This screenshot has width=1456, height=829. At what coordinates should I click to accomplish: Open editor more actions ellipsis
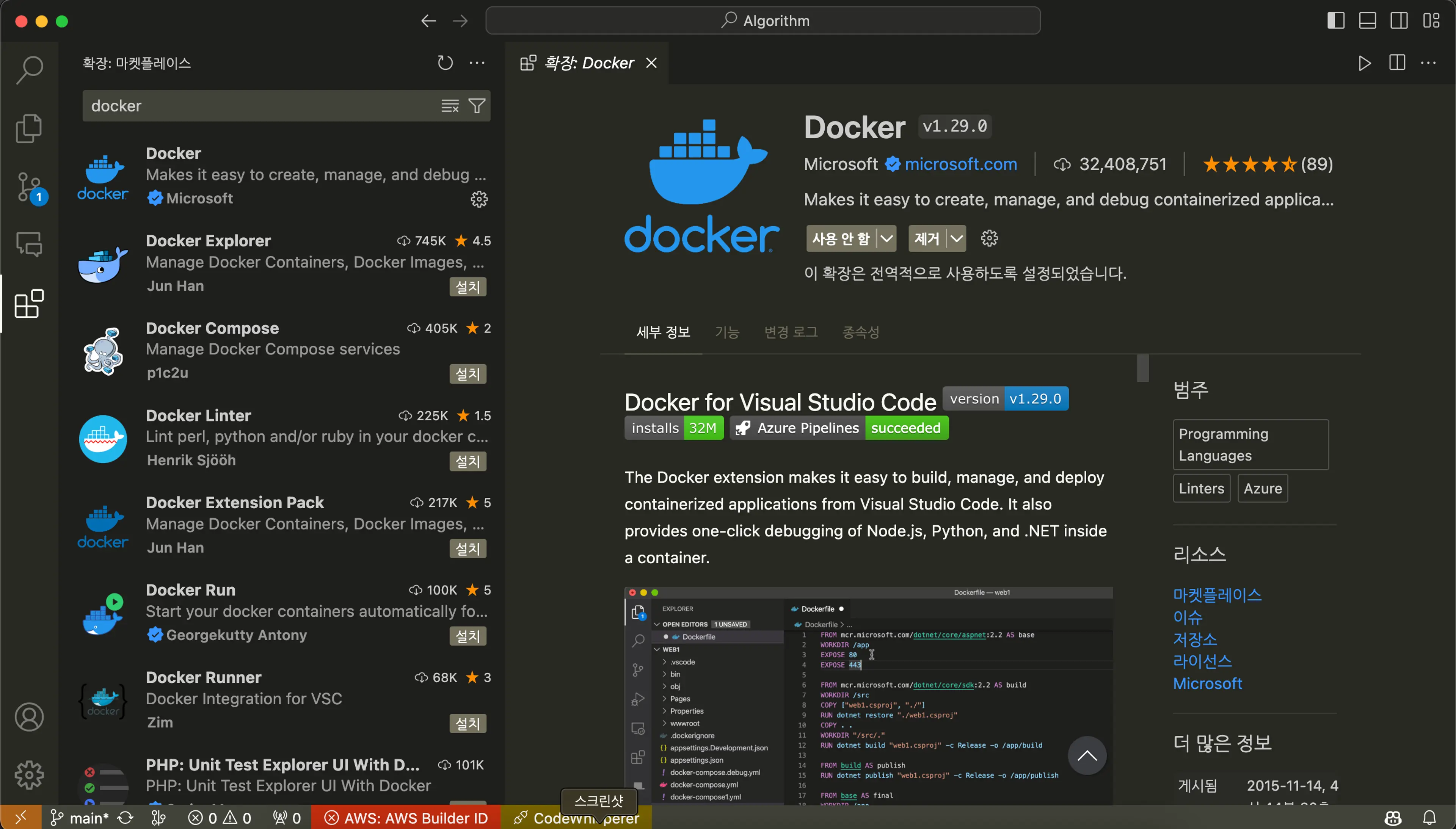[1428, 63]
